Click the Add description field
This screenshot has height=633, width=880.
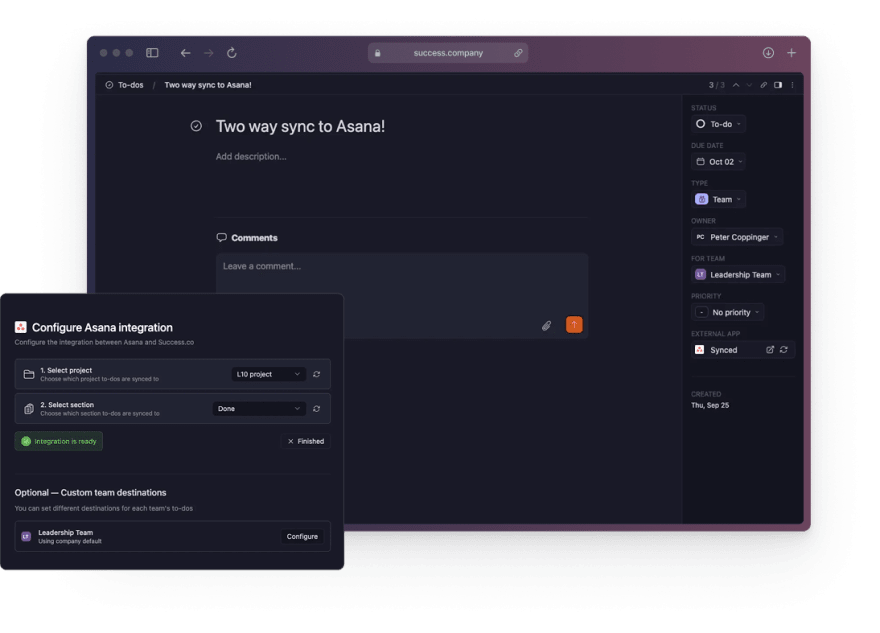point(251,157)
